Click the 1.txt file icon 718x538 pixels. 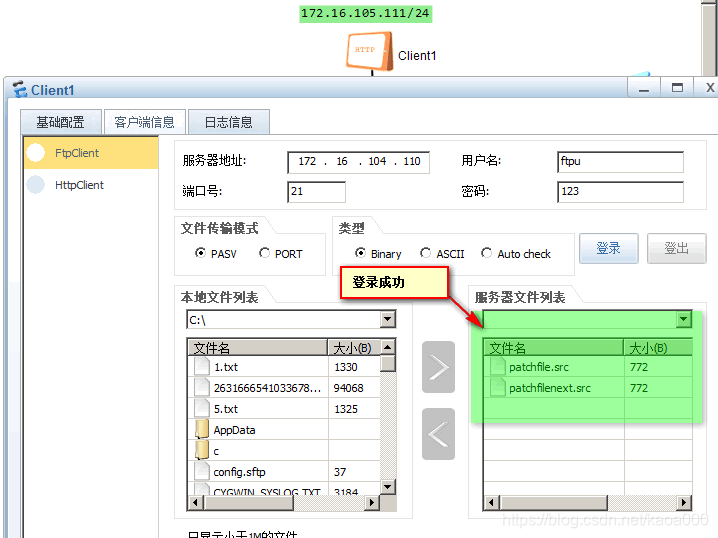pyautogui.click(x=201, y=367)
